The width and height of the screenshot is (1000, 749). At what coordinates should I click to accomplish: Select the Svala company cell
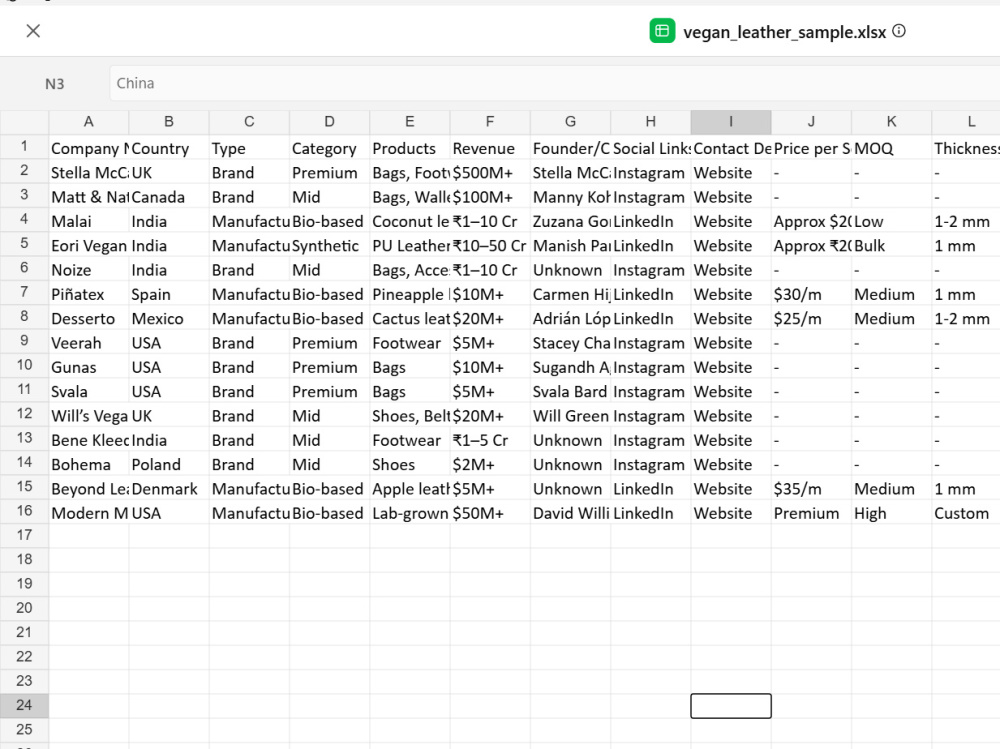89,391
